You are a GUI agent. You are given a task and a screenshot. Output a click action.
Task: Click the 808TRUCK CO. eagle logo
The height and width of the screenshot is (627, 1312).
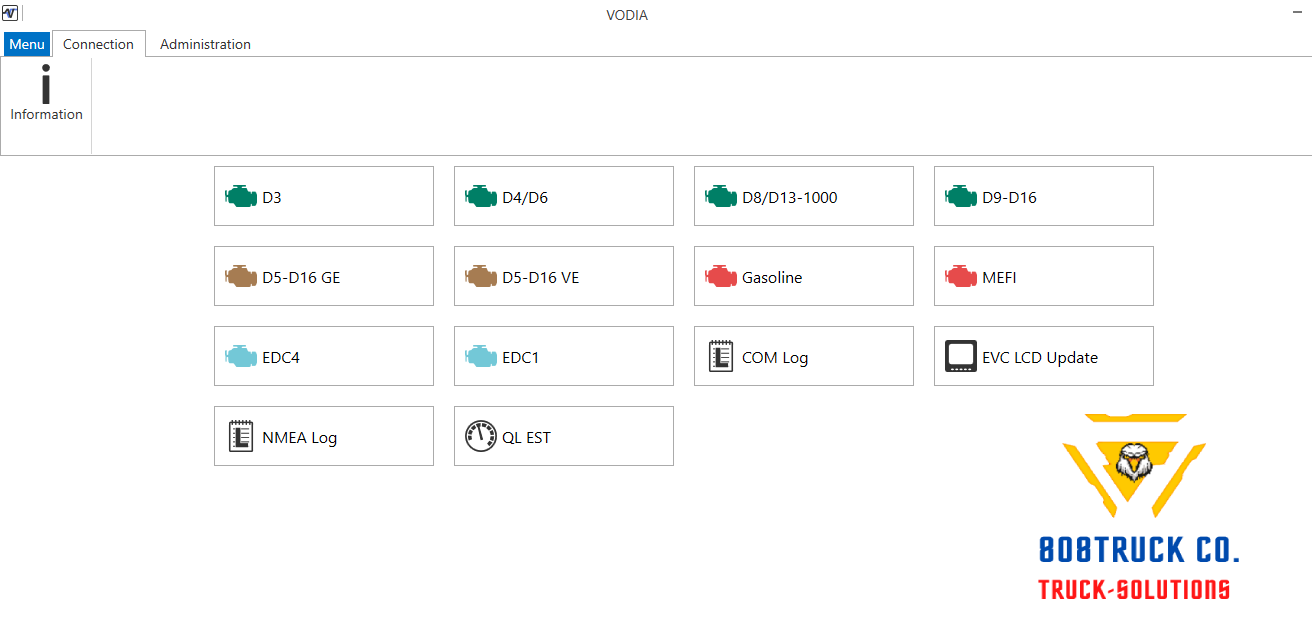pos(1133,462)
